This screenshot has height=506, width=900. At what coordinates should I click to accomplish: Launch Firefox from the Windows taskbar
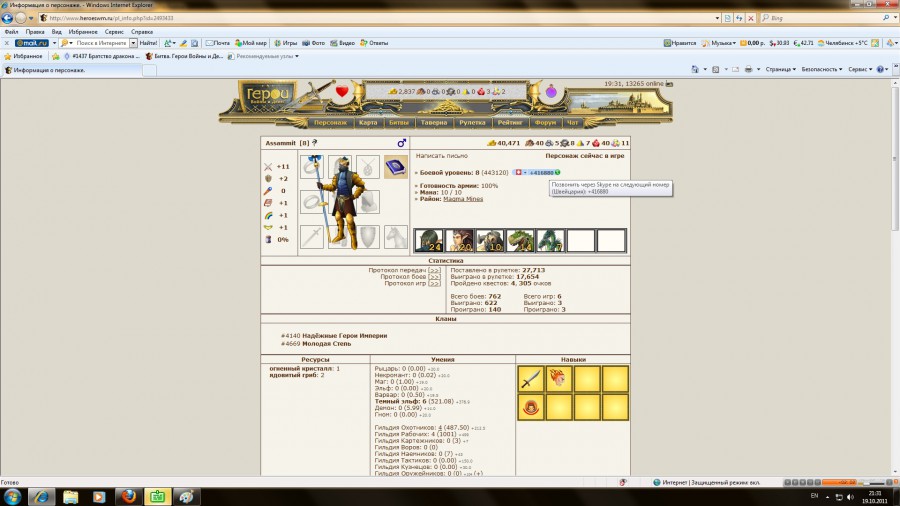[129, 496]
